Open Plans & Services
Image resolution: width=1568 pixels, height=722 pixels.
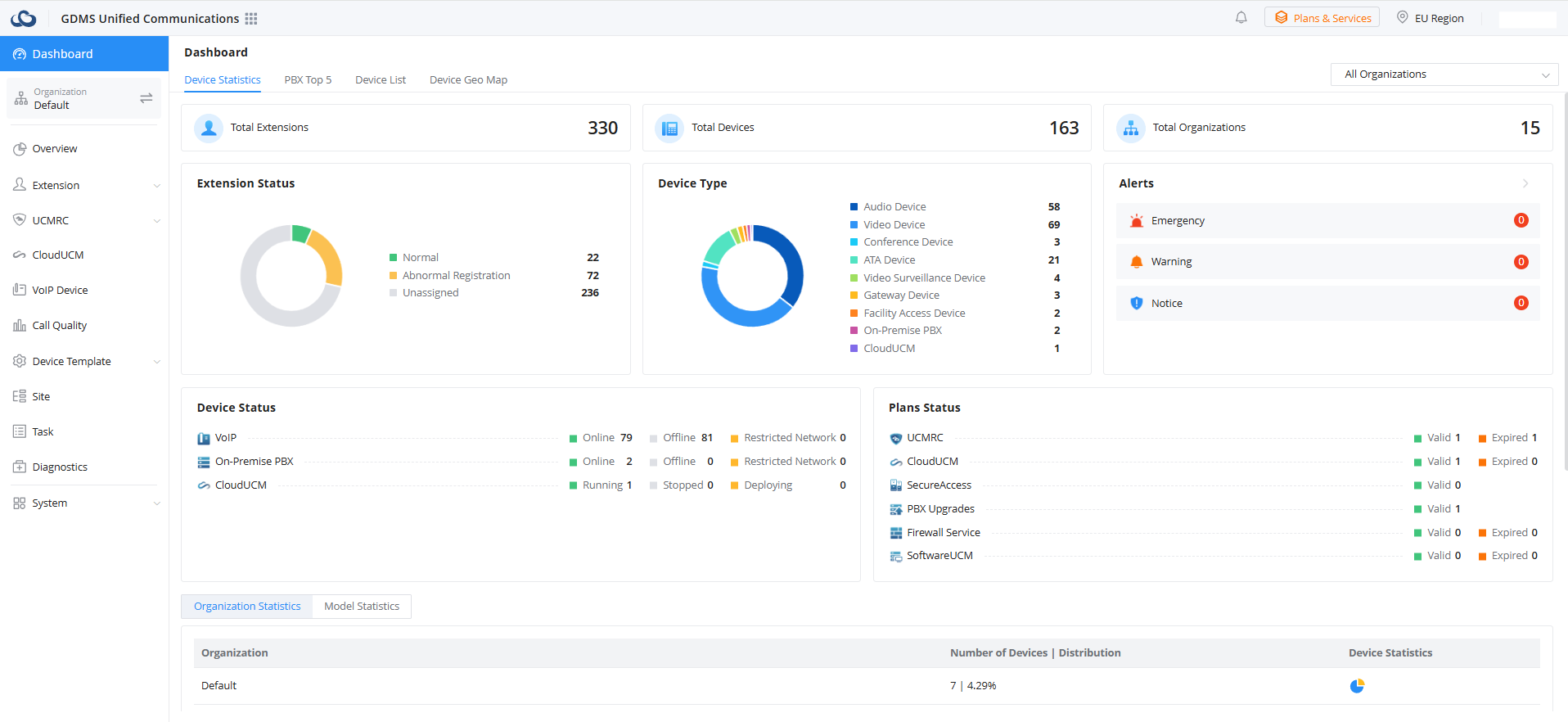pyautogui.click(x=1322, y=18)
